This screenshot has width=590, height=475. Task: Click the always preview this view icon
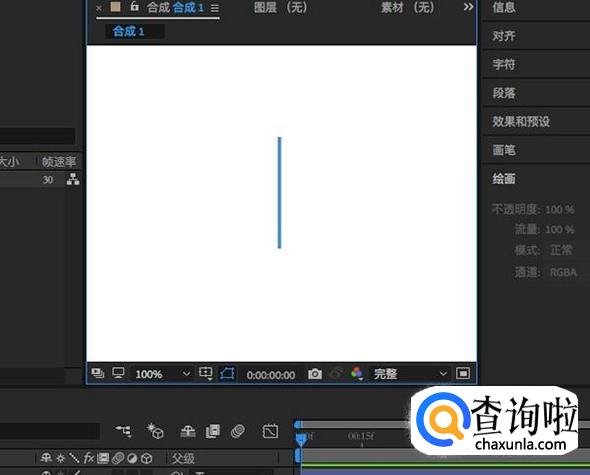(x=97, y=373)
